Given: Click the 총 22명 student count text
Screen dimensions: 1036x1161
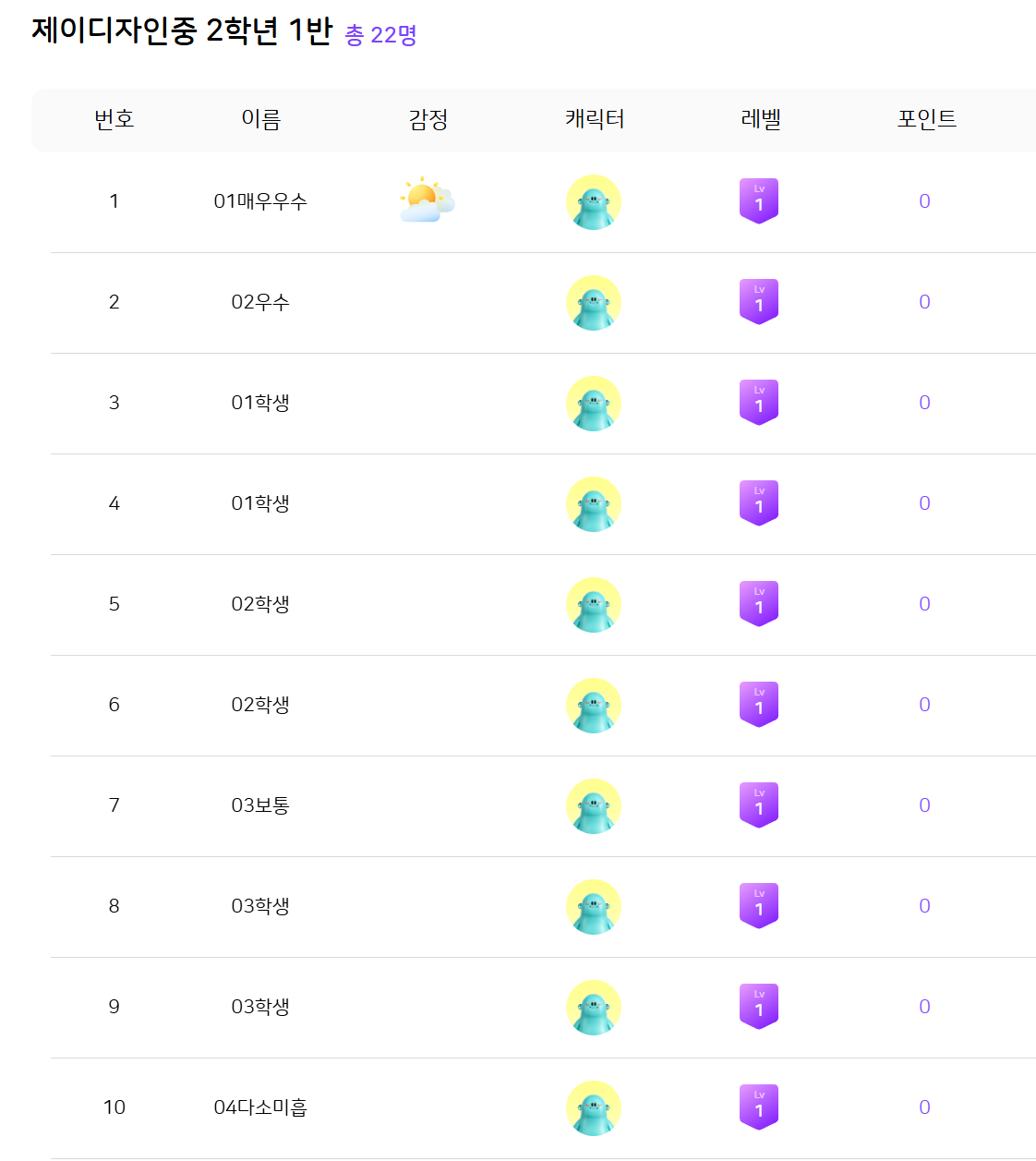Looking at the screenshot, I should 380,35.
